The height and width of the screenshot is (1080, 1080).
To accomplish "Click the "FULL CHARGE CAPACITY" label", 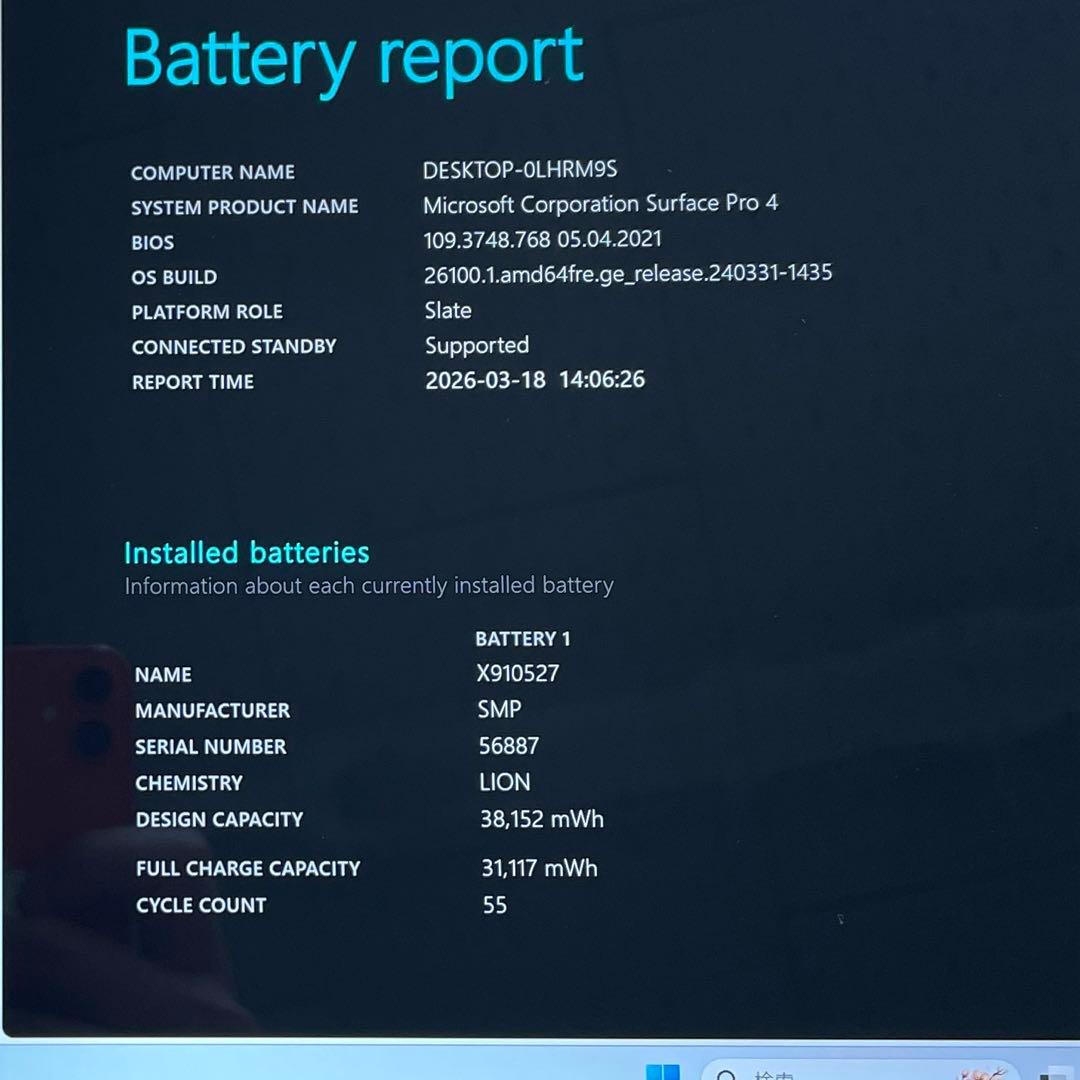I will point(248,869).
